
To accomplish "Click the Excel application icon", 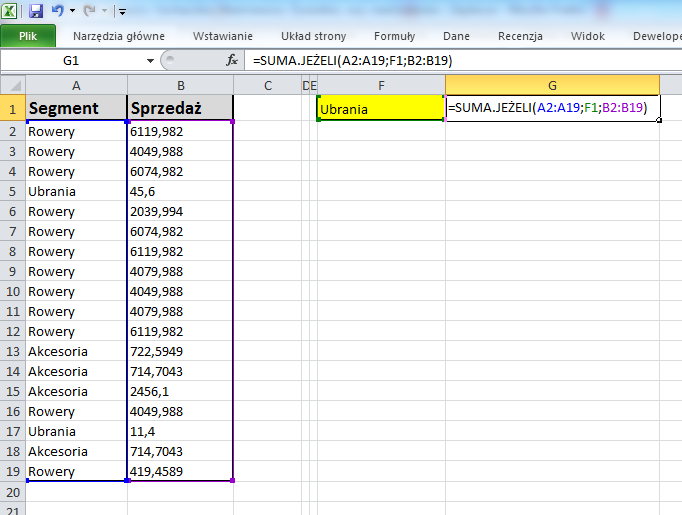I will [9, 10].
